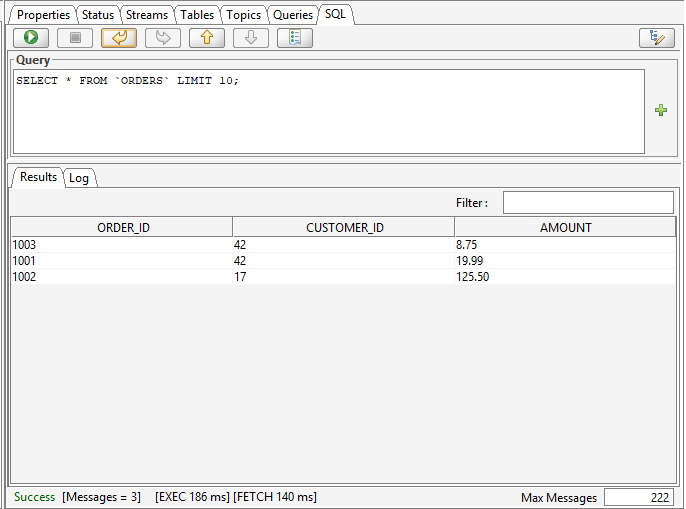Switch to the Streams tab
This screenshot has width=686, height=509.
click(147, 15)
